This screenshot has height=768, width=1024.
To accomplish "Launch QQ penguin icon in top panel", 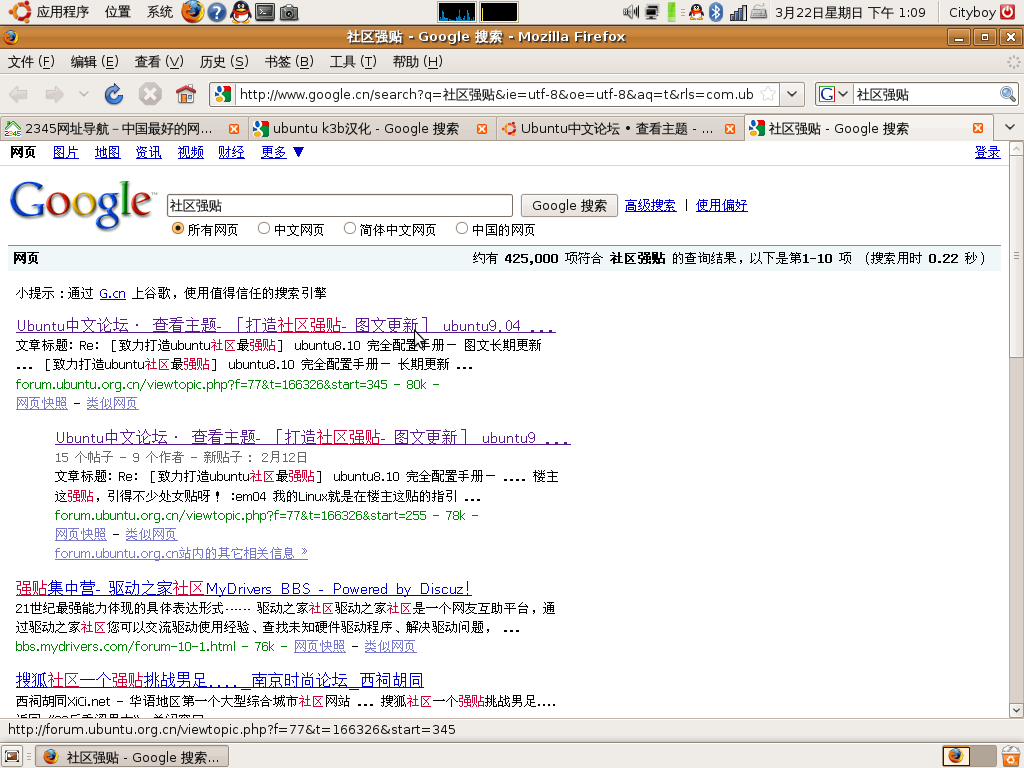I will 241,12.
